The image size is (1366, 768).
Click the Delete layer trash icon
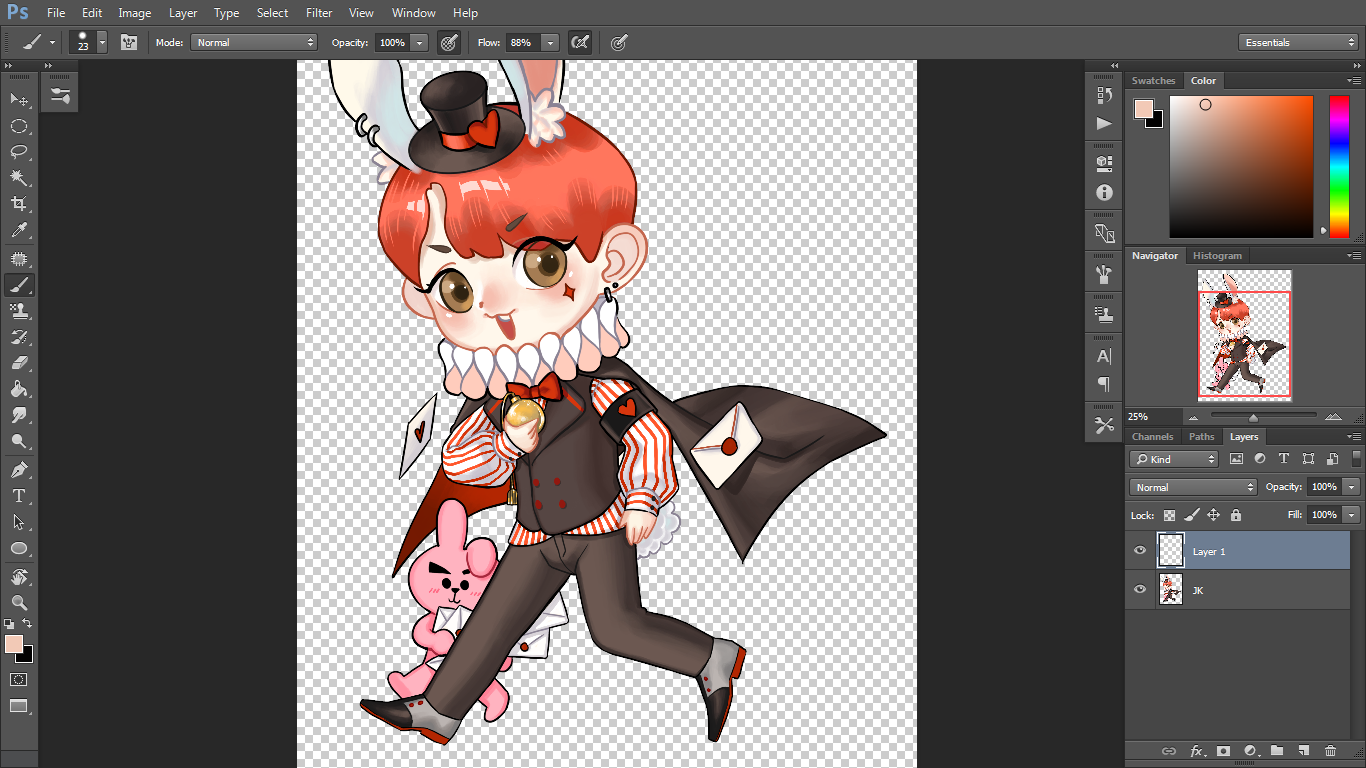pos(1330,750)
